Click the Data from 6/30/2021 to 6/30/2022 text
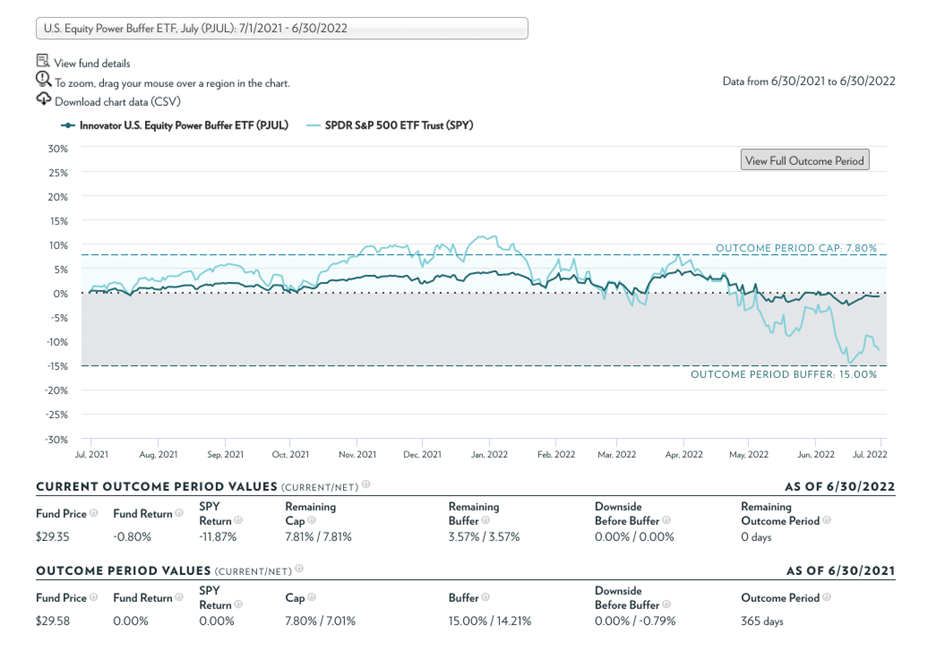Viewport: 936px width, 668px height. tap(809, 81)
